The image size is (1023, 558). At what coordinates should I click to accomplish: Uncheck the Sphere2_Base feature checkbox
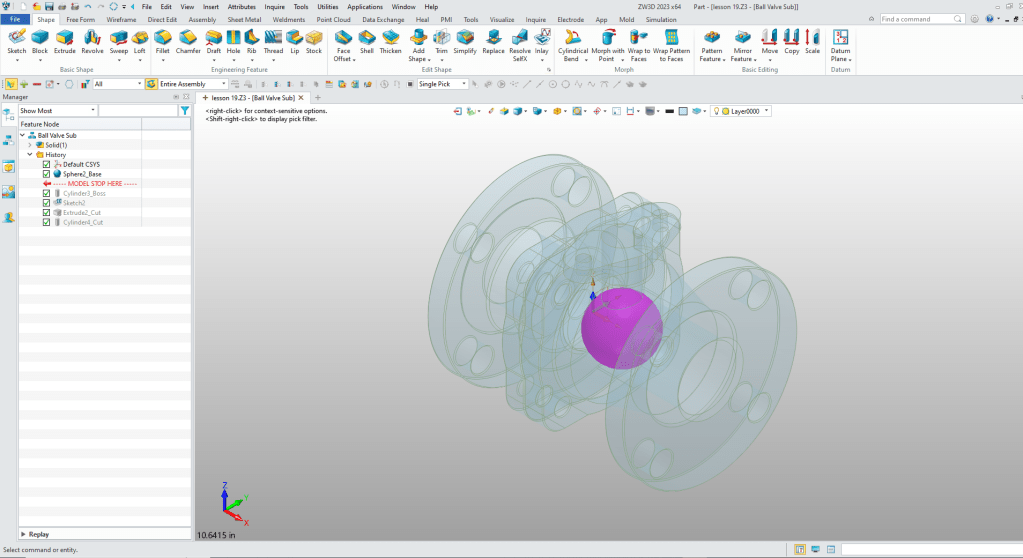pyautogui.click(x=47, y=174)
